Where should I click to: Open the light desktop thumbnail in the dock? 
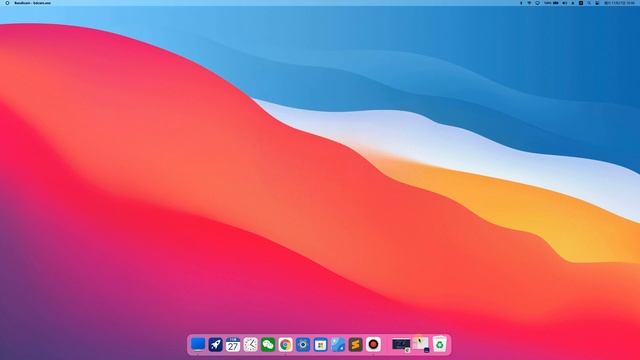pos(420,344)
